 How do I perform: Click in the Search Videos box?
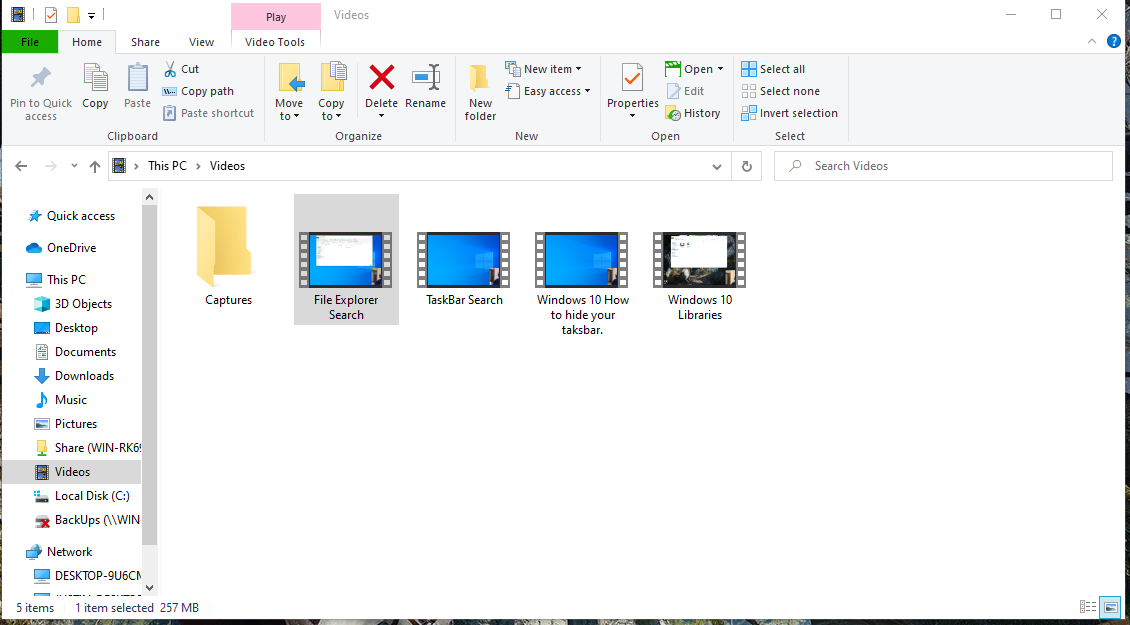tap(943, 166)
